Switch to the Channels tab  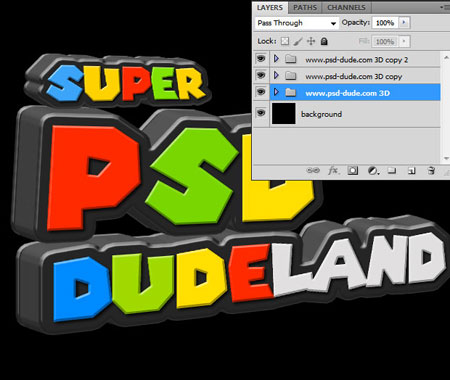point(346,7)
